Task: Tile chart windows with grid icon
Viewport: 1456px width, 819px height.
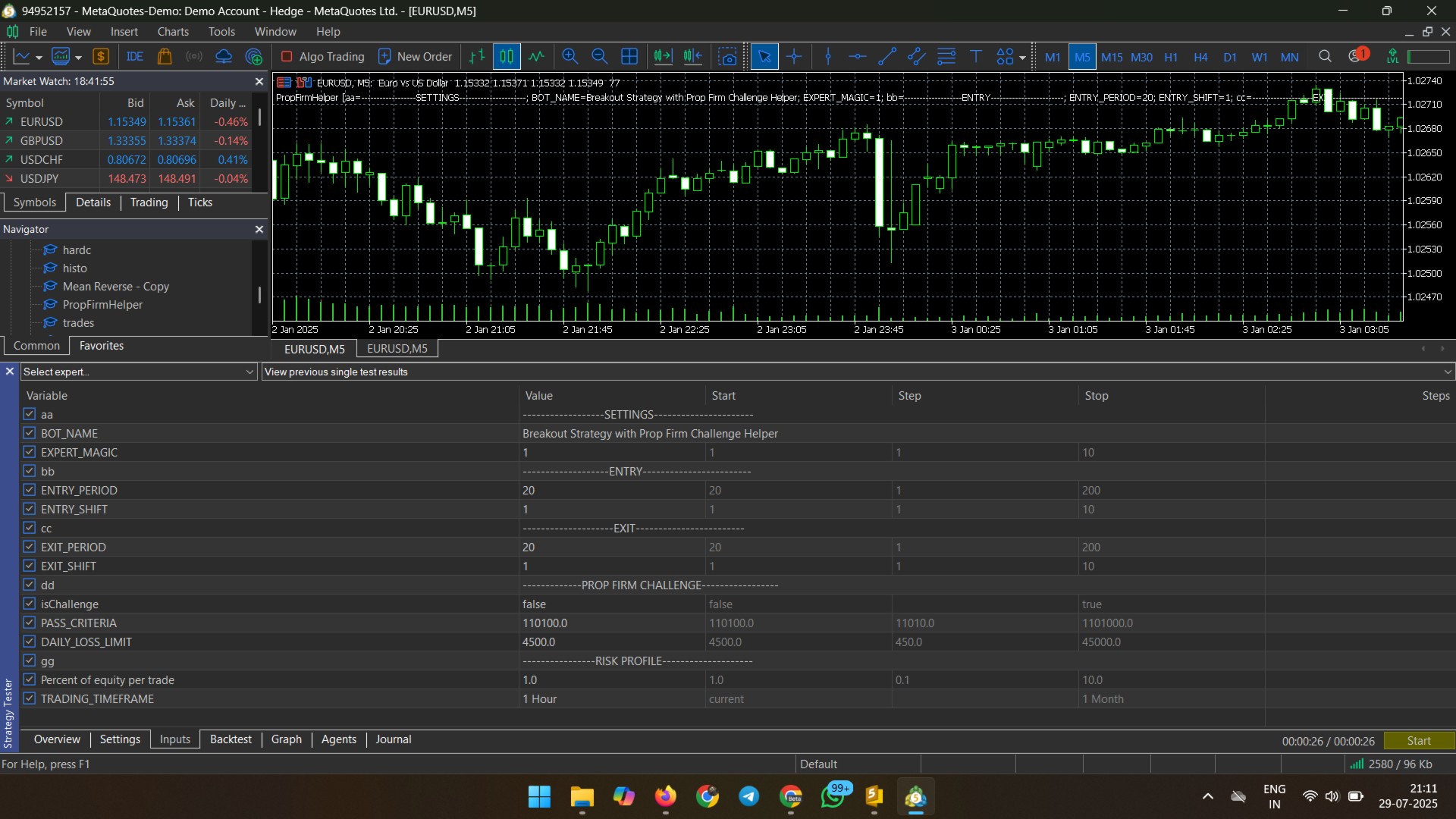Action: click(x=629, y=57)
